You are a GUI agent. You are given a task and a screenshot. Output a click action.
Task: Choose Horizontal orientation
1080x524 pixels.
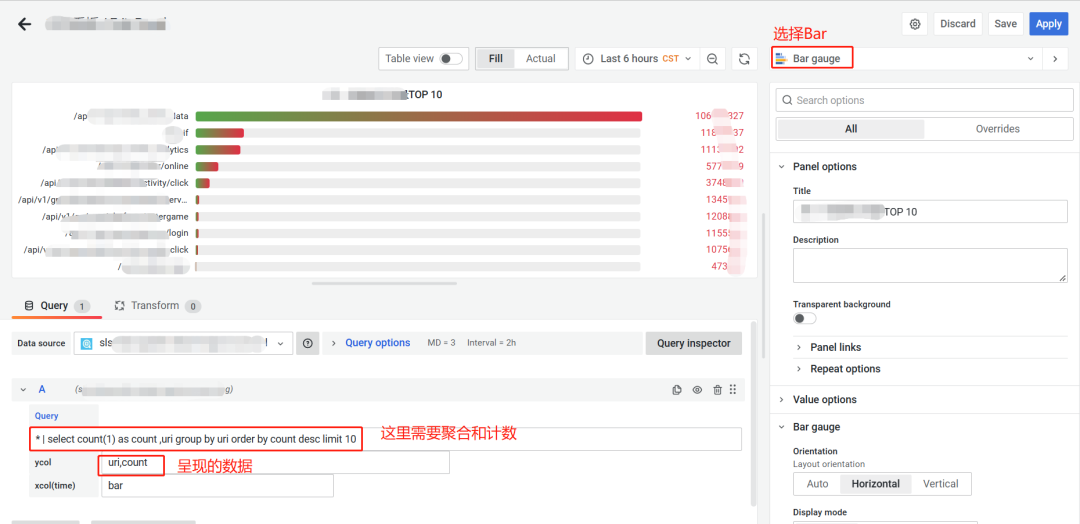pos(875,483)
